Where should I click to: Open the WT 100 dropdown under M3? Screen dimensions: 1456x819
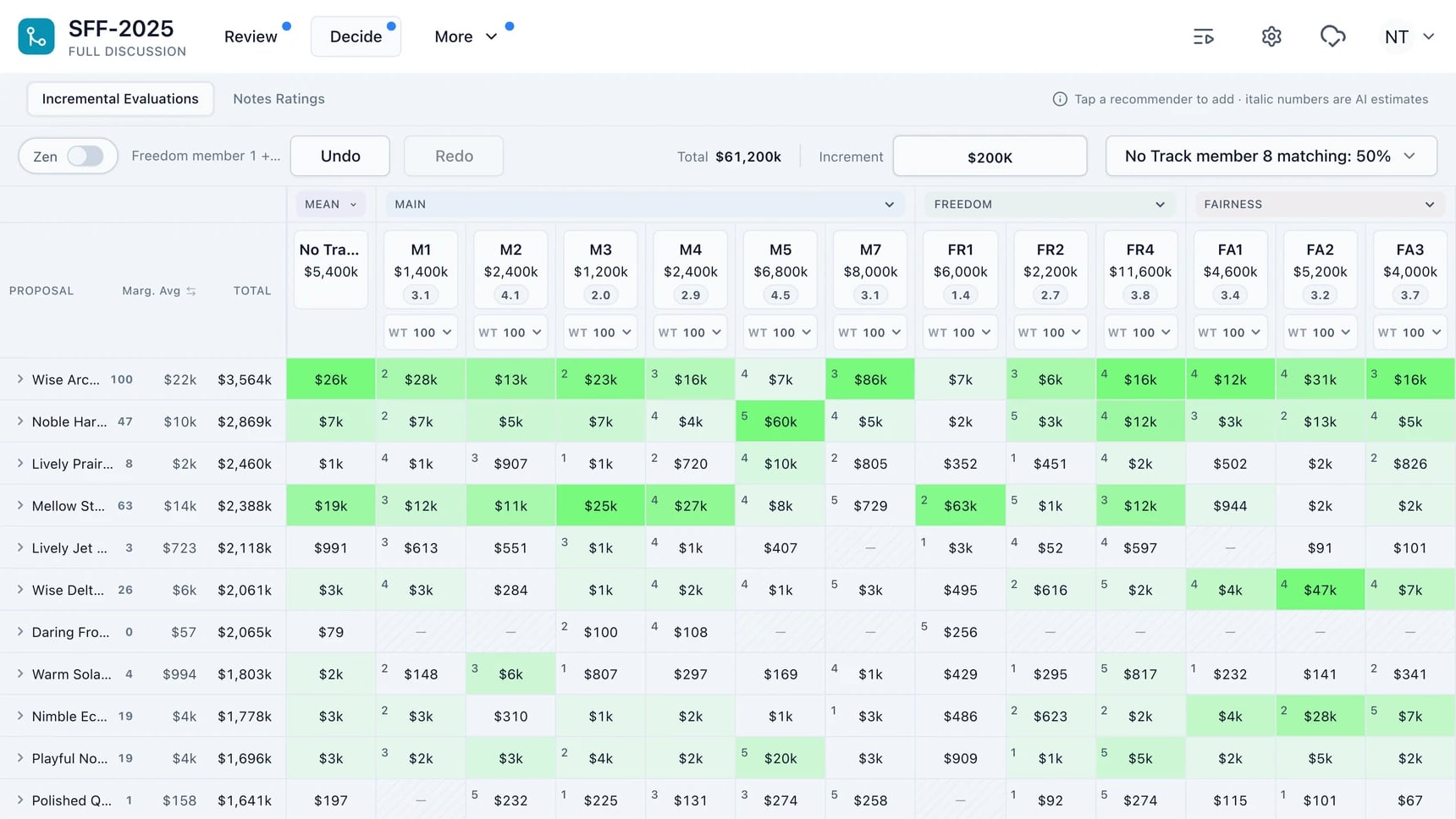pyautogui.click(x=600, y=333)
